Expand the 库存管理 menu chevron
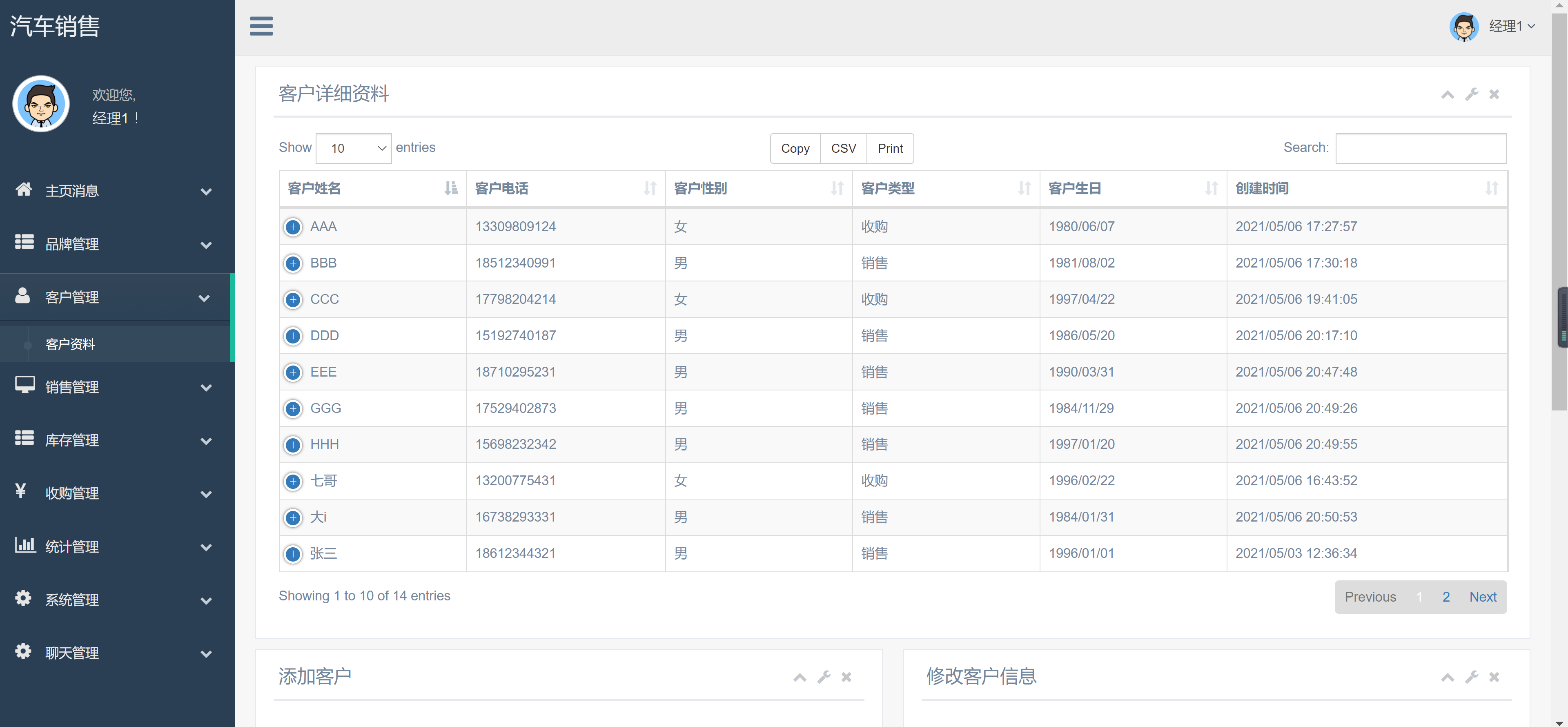The width and height of the screenshot is (1568, 727). [x=206, y=441]
